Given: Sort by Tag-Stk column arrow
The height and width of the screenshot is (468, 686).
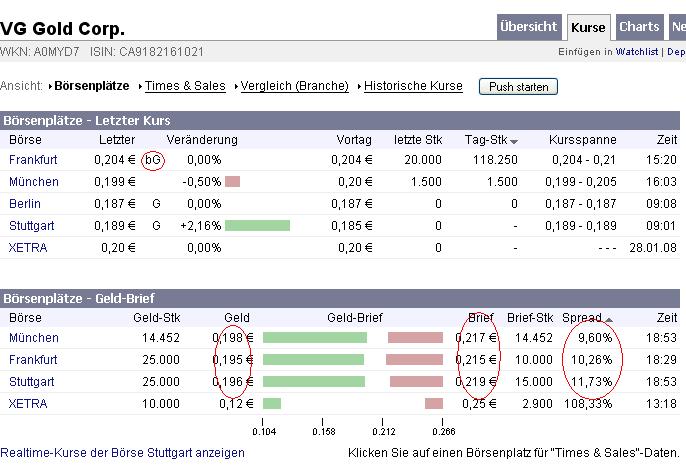Looking at the screenshot, I should click(x=515, y=141).
